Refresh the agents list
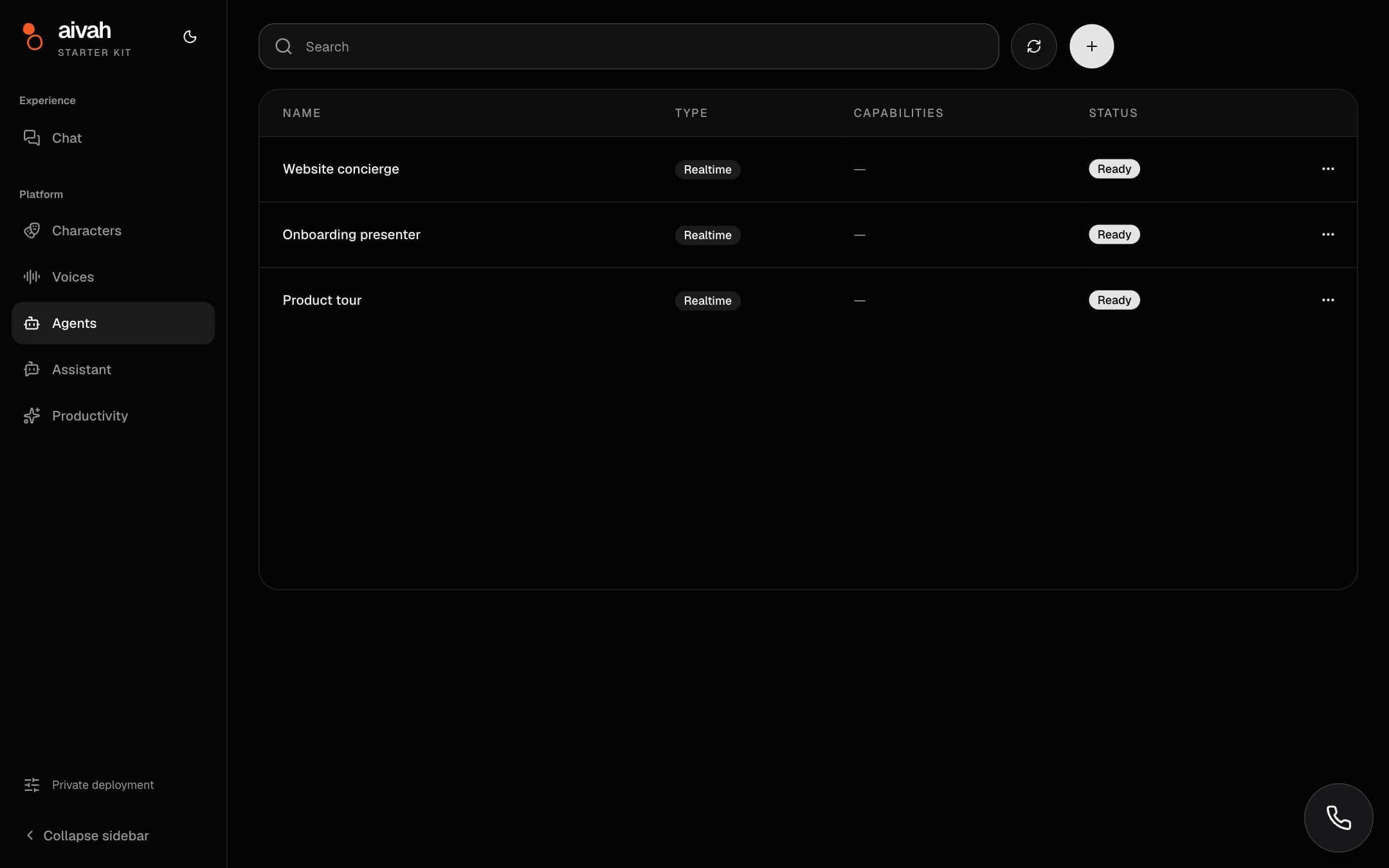The height and width of the screenshot is (868, 1389). [1033, 46]
